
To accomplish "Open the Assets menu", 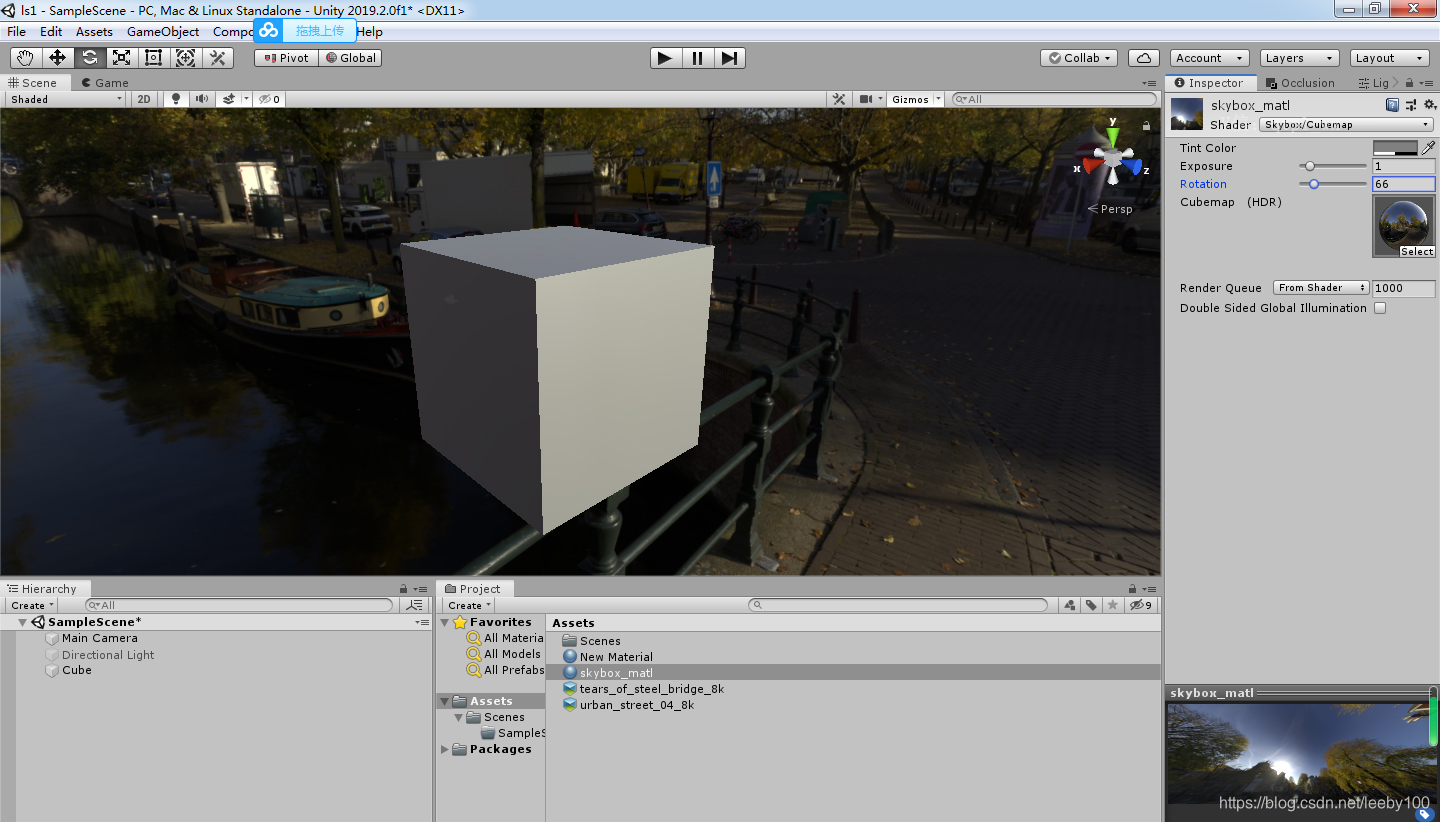I will click(94, 31).
